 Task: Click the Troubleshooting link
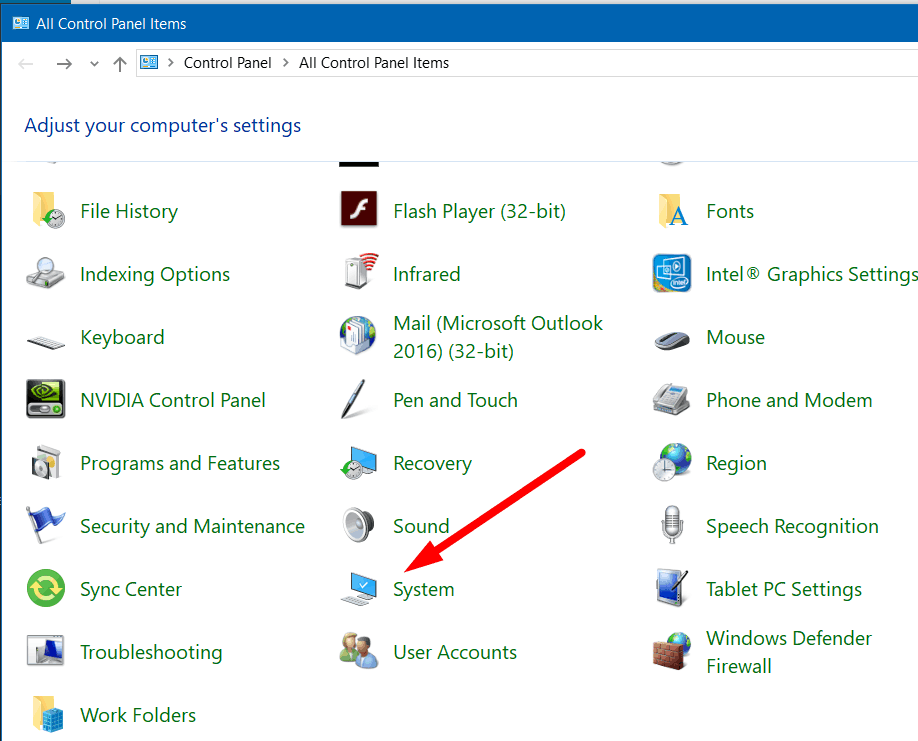[x=151, y=652]
